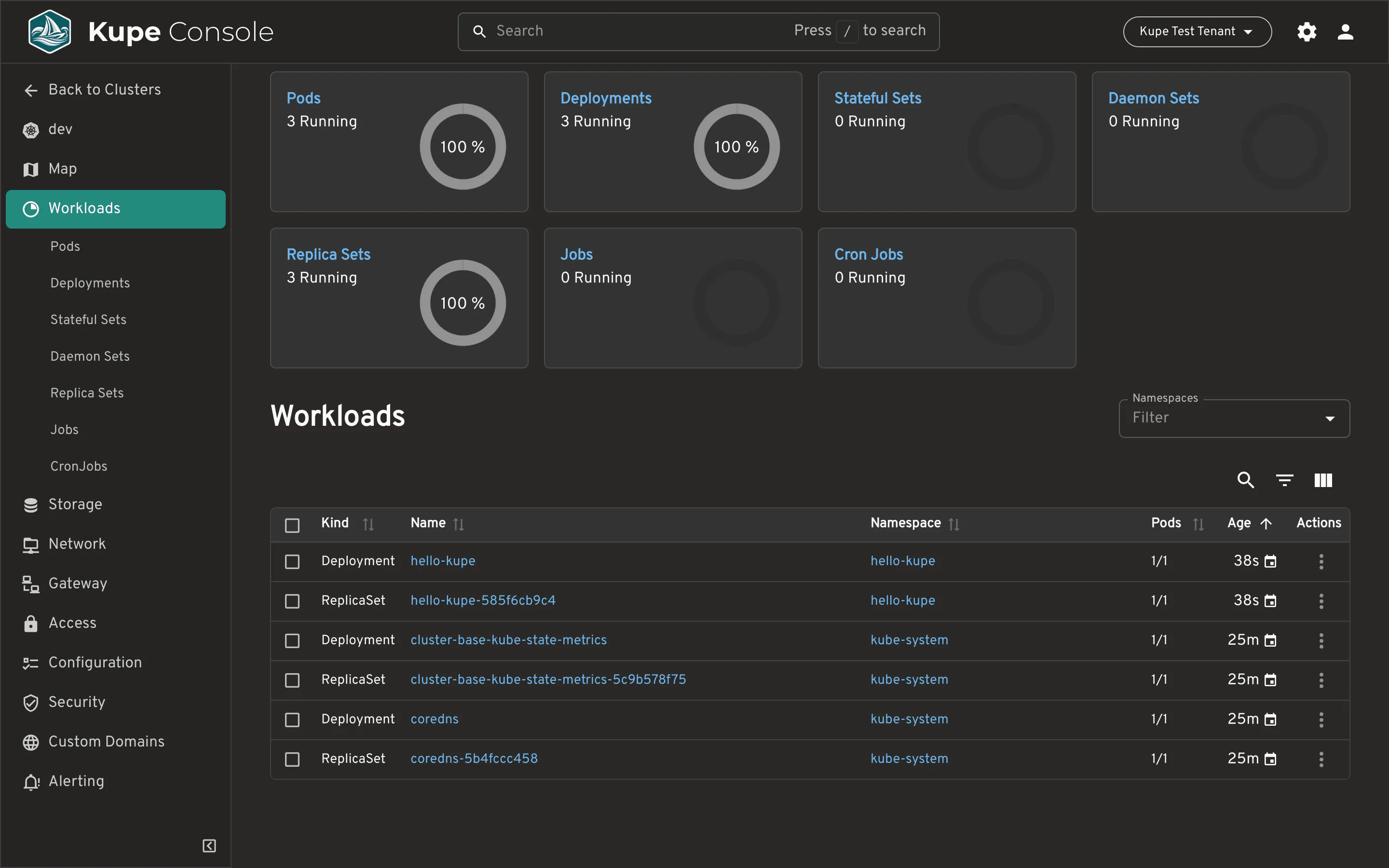Toggle the select-all header checkbox

point(292,525)
